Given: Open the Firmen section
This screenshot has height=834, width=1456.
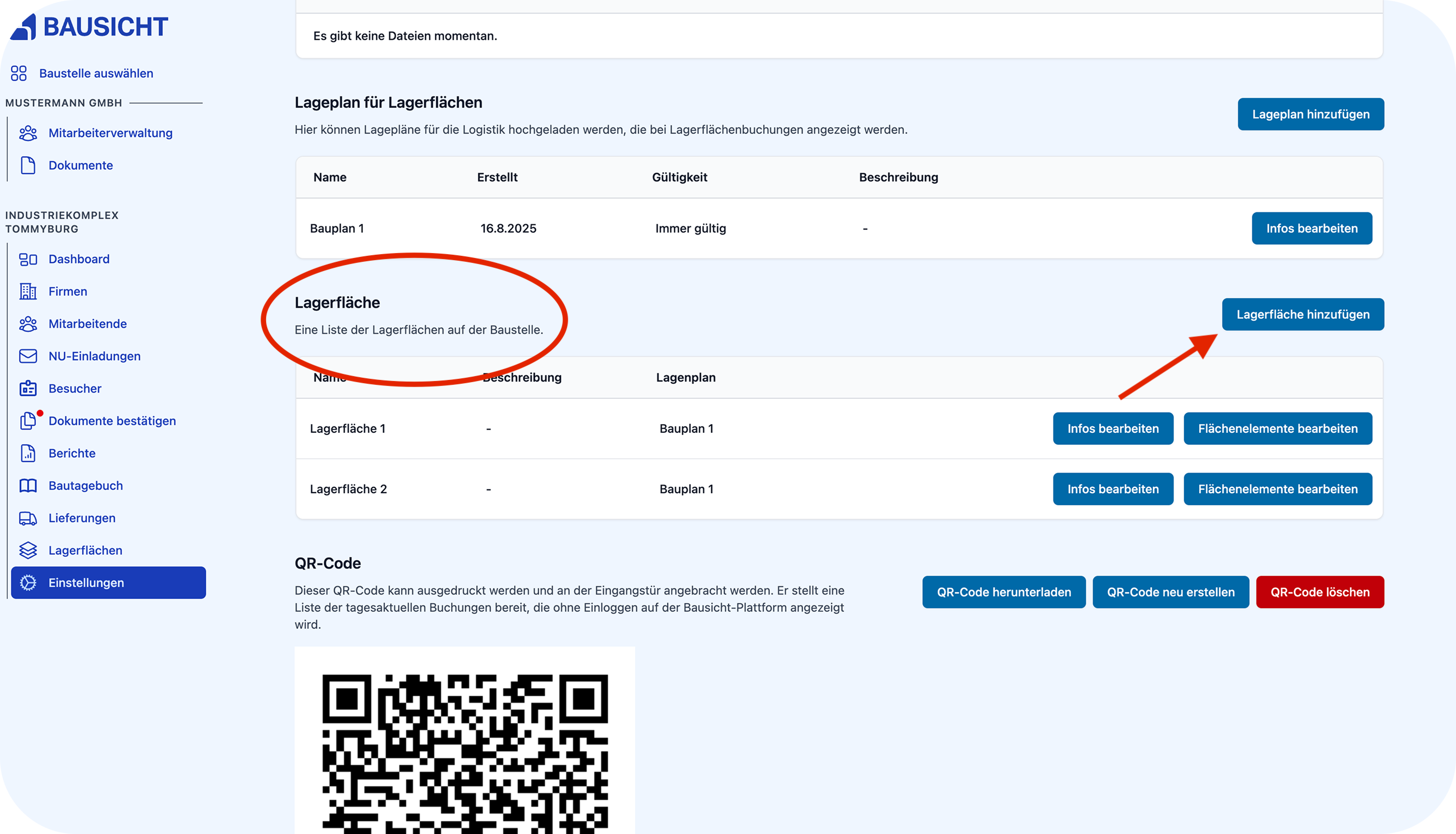Looking at the screenshot, I should (68, 292).
